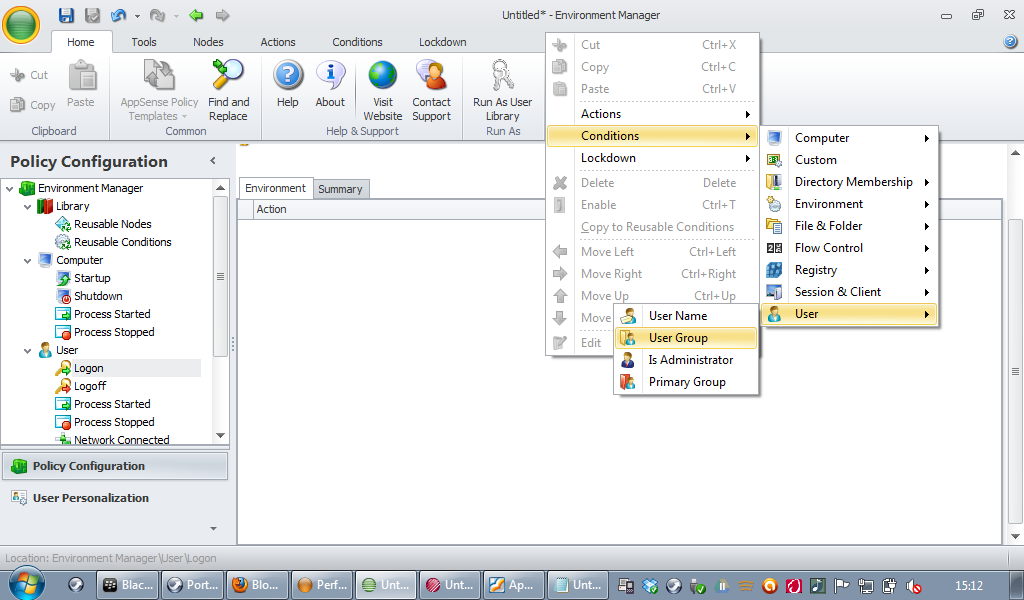Select Reusable Conditions in the tree
This screenshot has height=600, width=1024.
[x=122, y=242]
